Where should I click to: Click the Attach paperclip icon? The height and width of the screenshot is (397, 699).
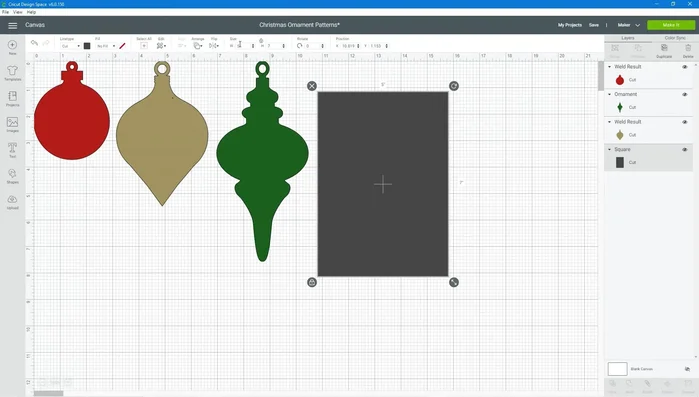647,384
